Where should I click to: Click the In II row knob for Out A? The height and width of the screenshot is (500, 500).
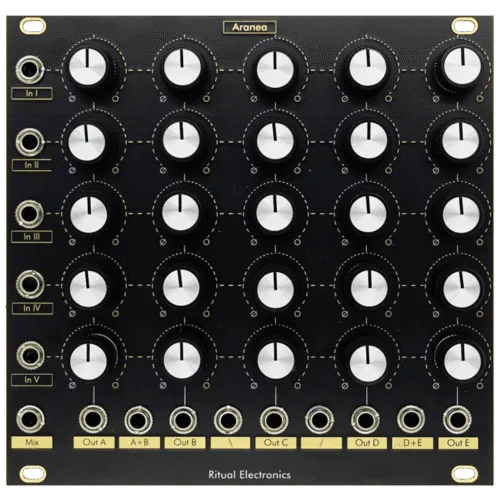(87, 142)
